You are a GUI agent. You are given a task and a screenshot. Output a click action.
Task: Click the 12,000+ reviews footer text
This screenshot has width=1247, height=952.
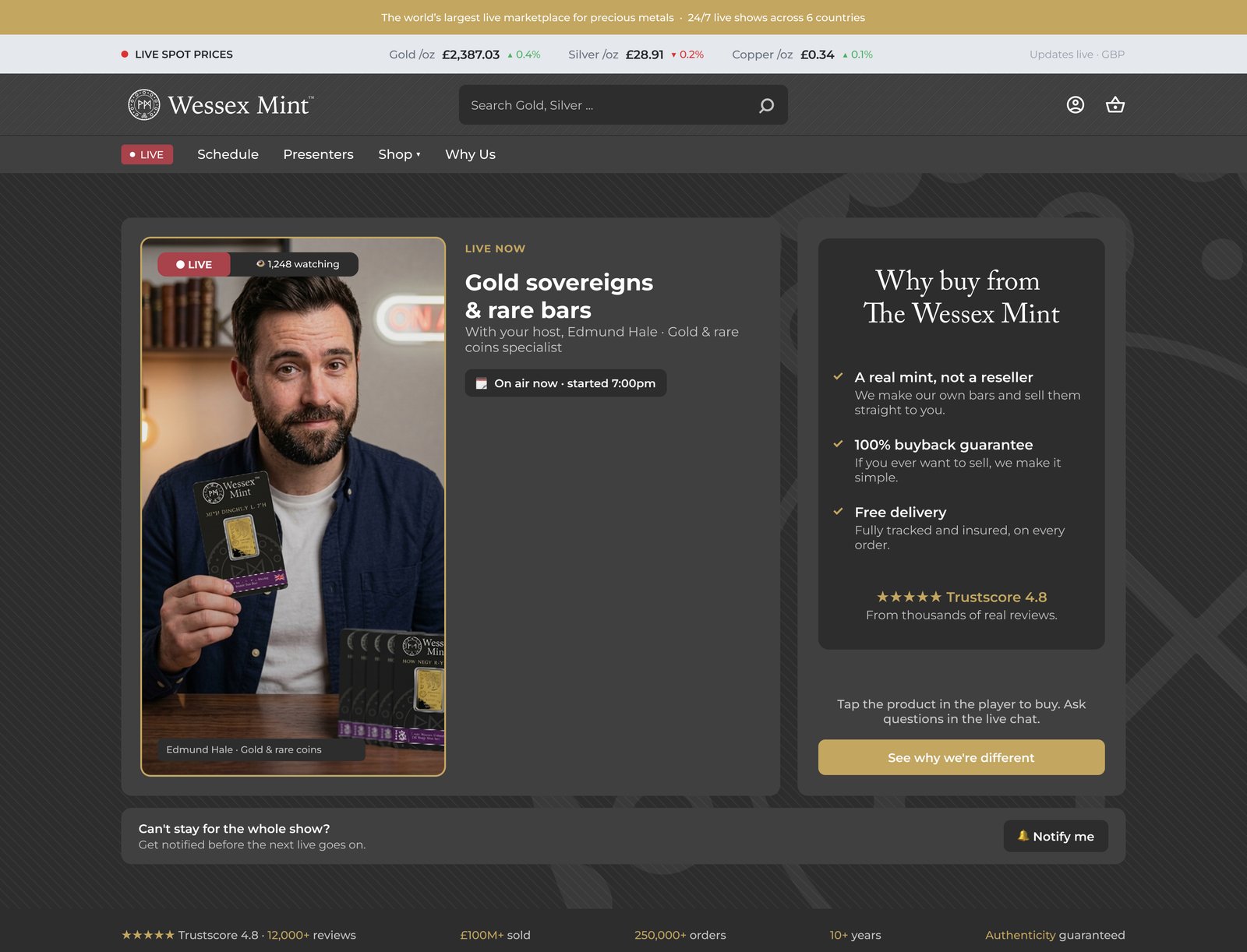click(x=312, y=935)
